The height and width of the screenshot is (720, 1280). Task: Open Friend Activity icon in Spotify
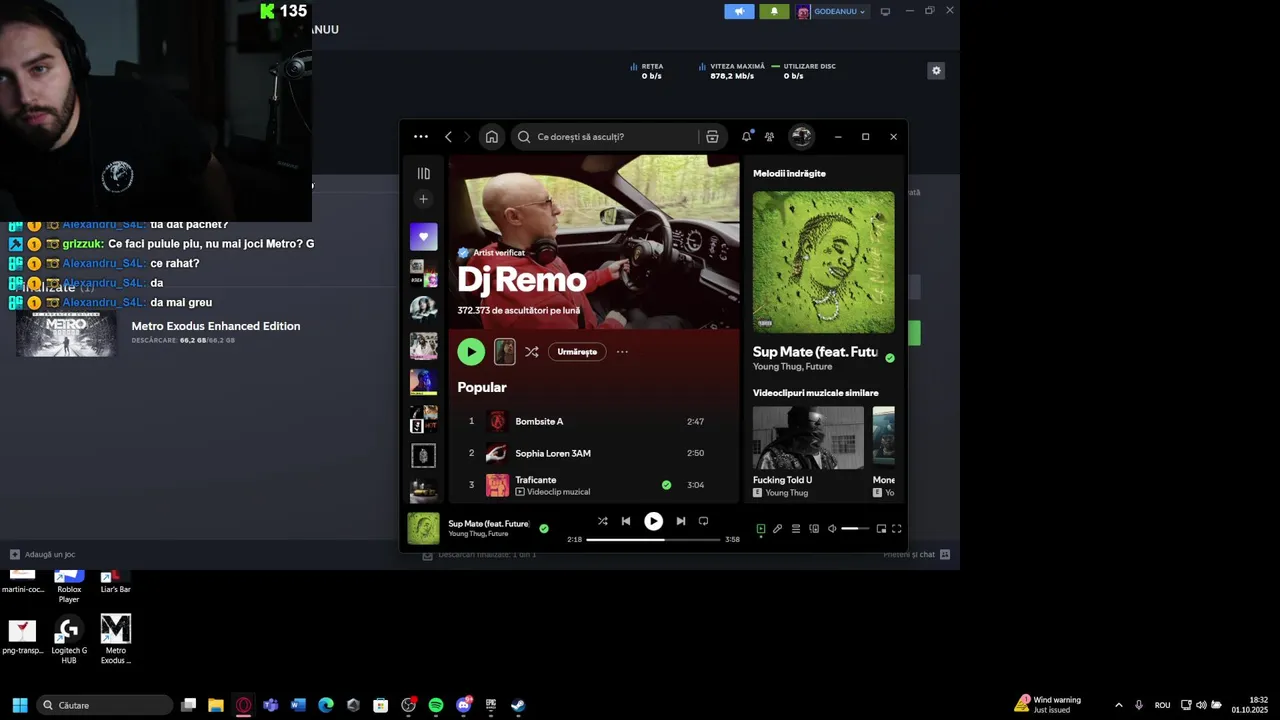tap(769, 137)
